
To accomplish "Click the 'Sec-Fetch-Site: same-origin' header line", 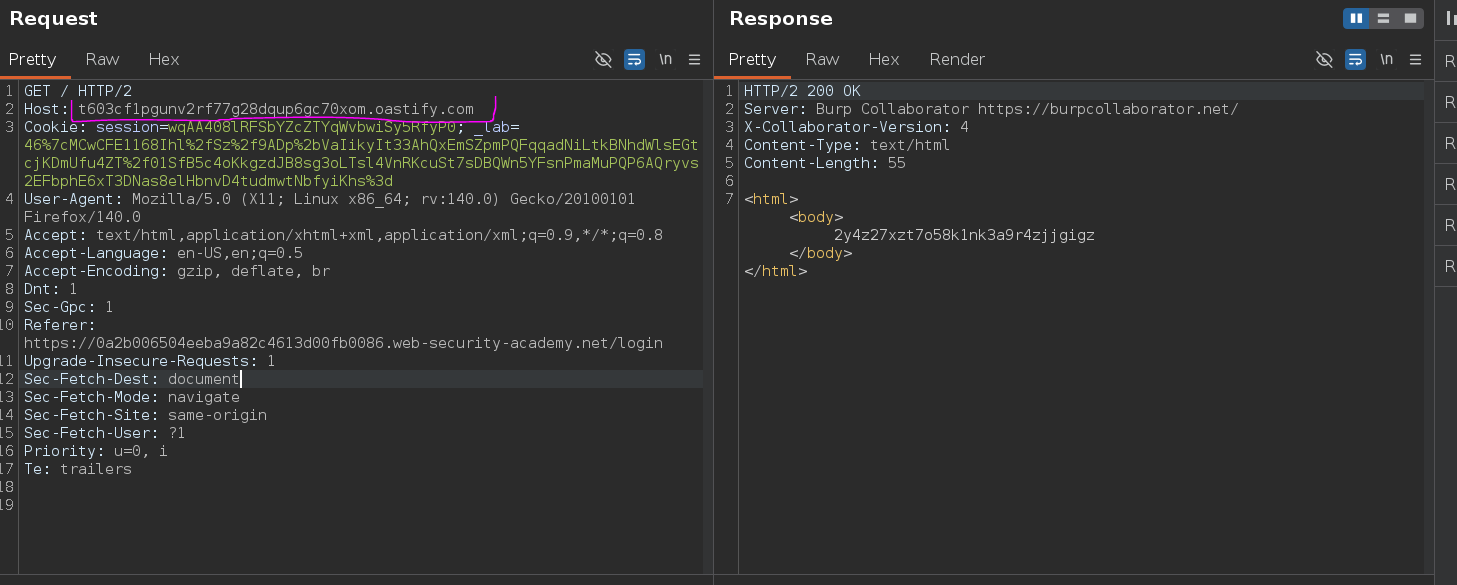I will 145,415.
